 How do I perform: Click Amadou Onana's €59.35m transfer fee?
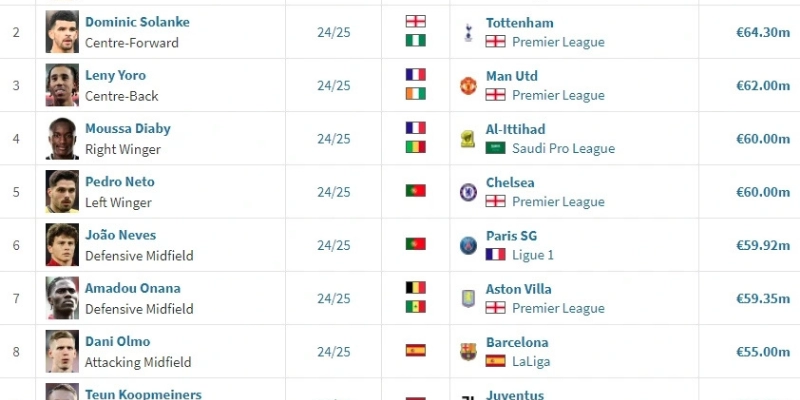763,298
